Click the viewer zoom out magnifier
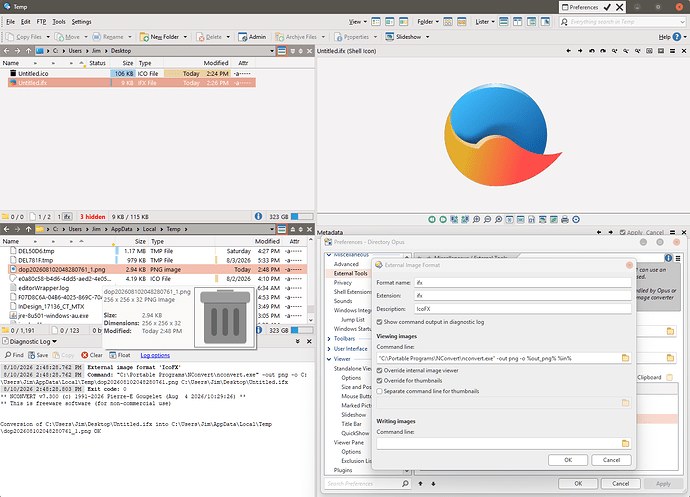This screenshot has height=497, width=690. (487, 219)
